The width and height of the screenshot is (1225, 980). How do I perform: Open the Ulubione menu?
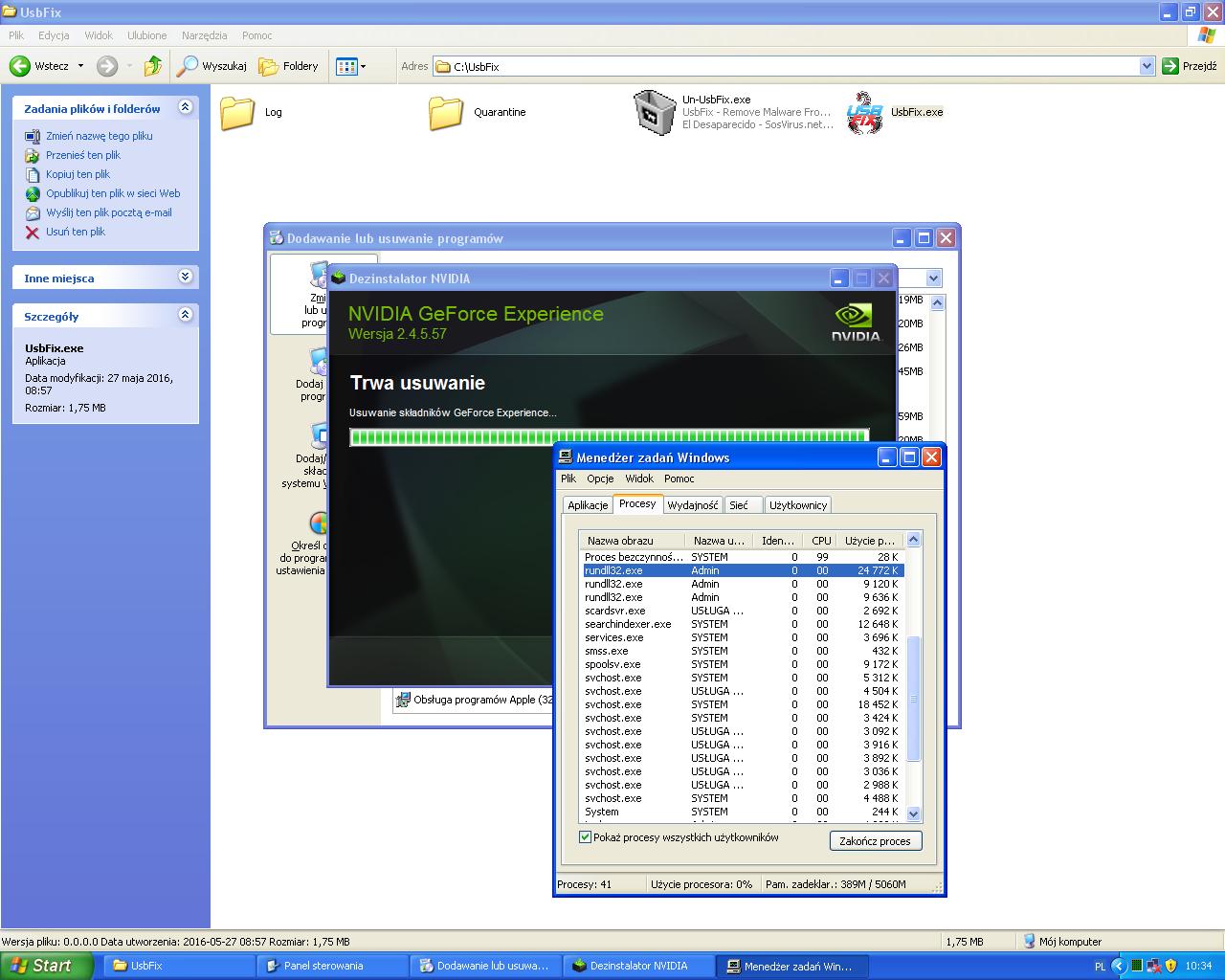point(147,35)
